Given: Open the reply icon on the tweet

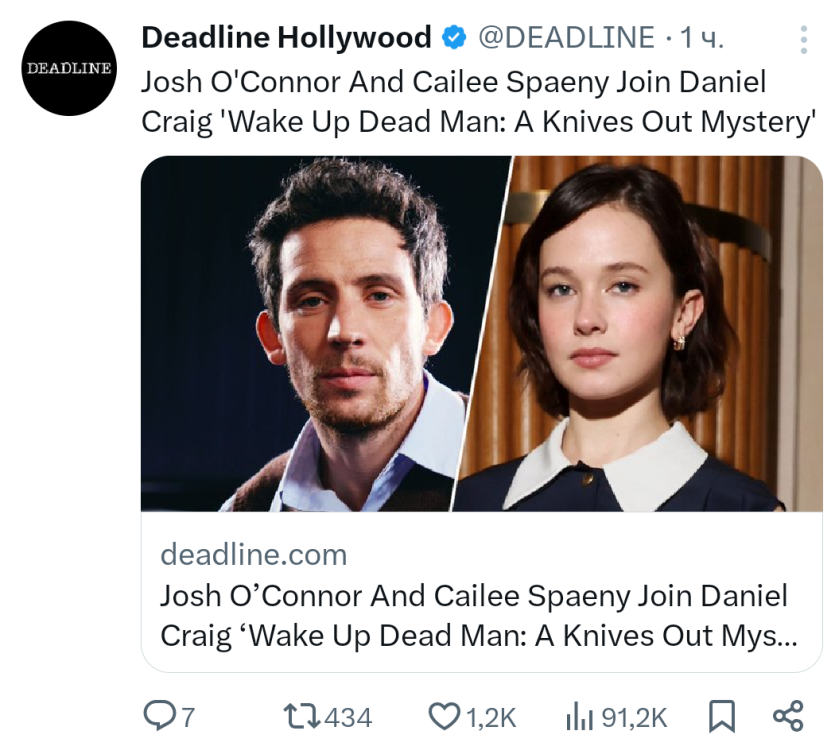Looking at the screenshot, I should [158, 716].
